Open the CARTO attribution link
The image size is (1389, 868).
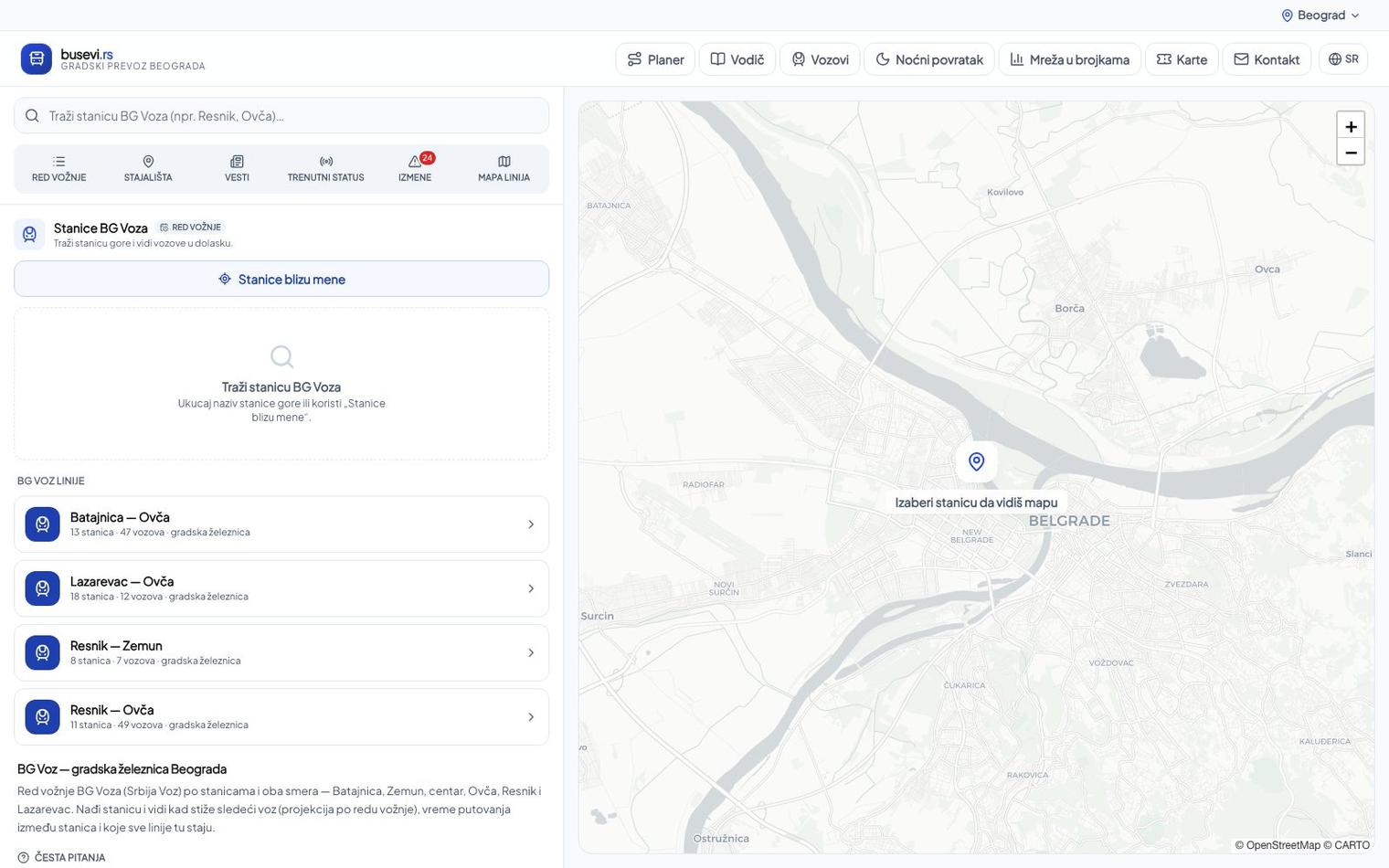tap(1352, 845)
